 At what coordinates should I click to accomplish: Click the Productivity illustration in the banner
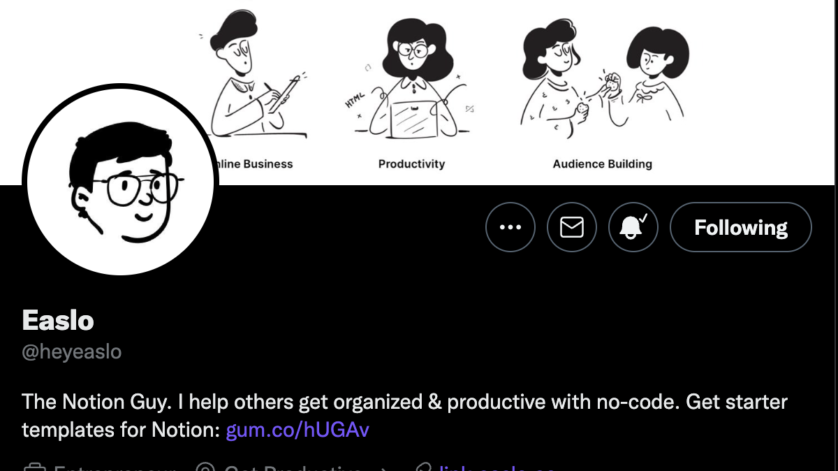(x=412, y=78)
